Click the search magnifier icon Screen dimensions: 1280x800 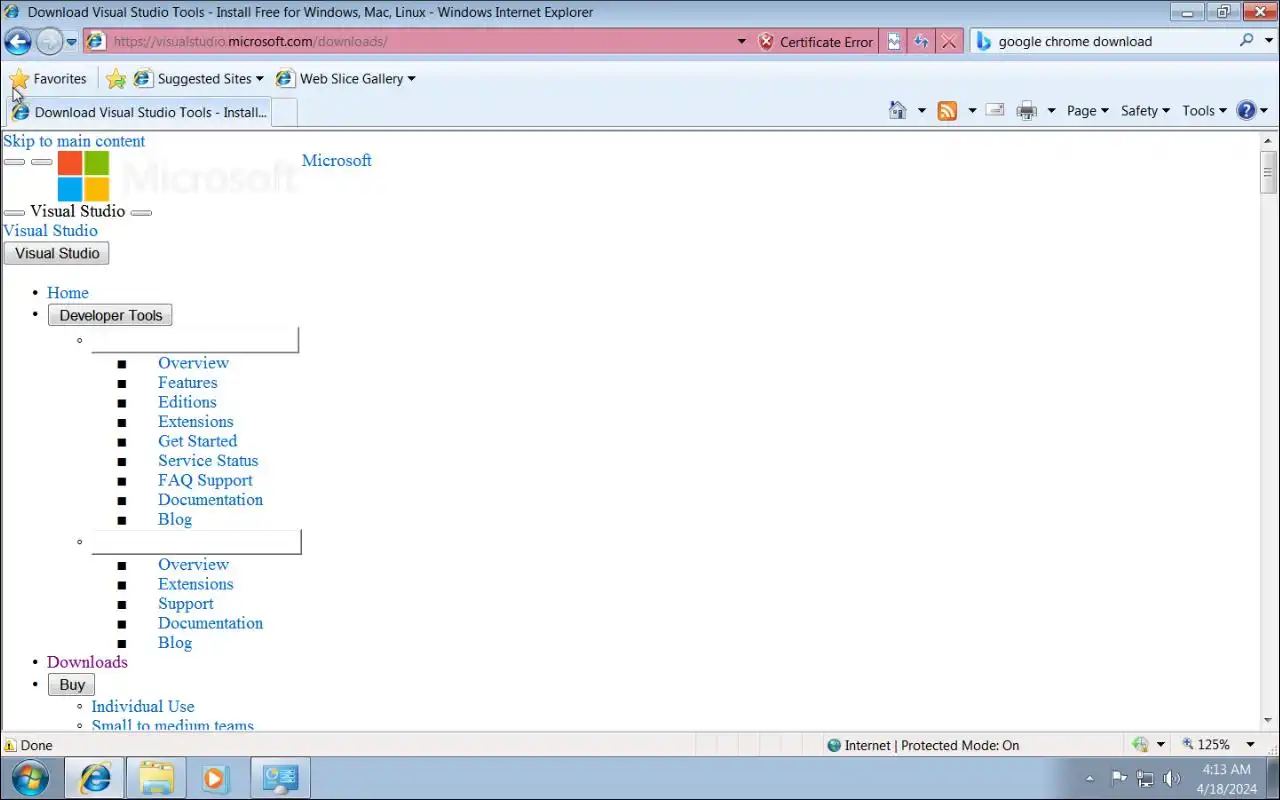(x=1246, y=40)
